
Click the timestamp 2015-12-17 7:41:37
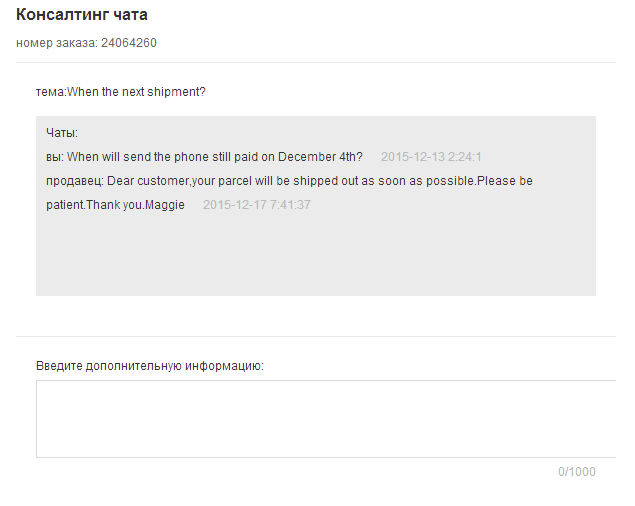coord(256,205)
